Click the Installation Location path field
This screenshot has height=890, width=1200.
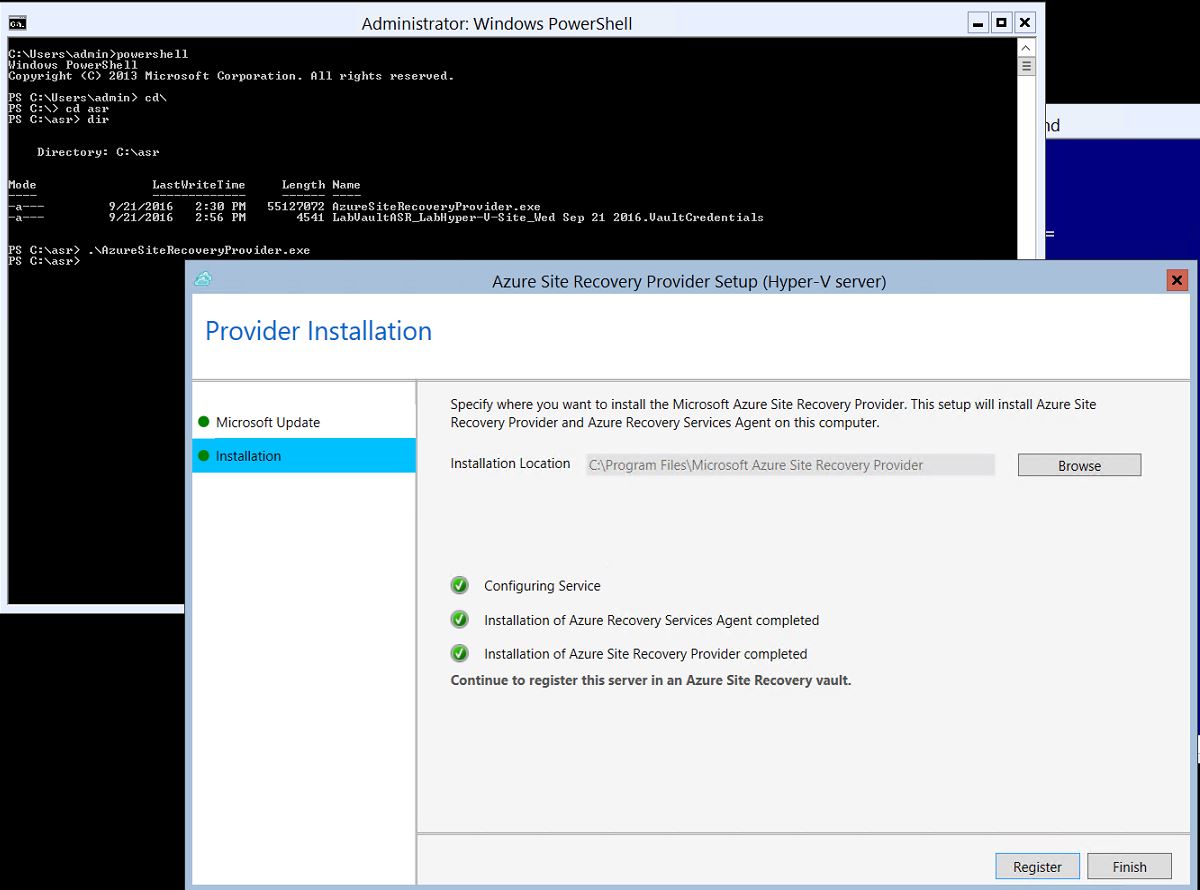click(x=790, y=465)
